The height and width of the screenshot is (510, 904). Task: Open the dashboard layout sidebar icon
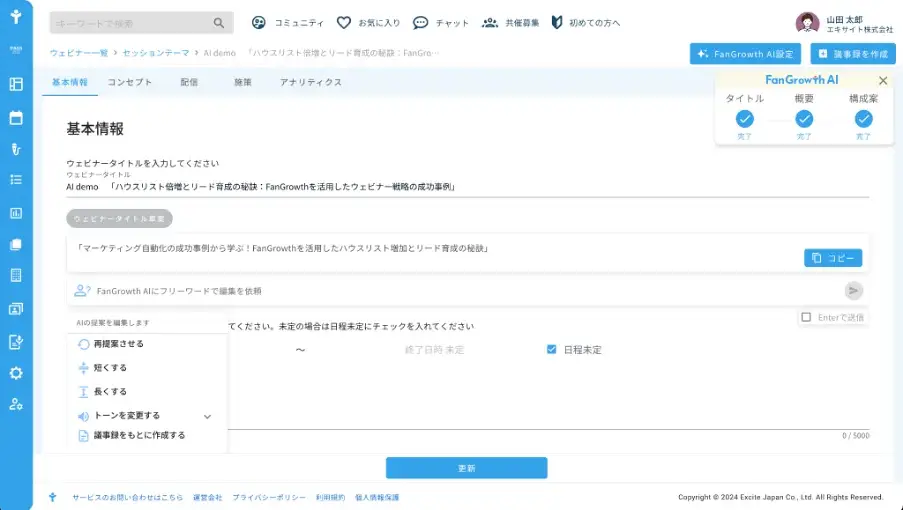[16, 84]
